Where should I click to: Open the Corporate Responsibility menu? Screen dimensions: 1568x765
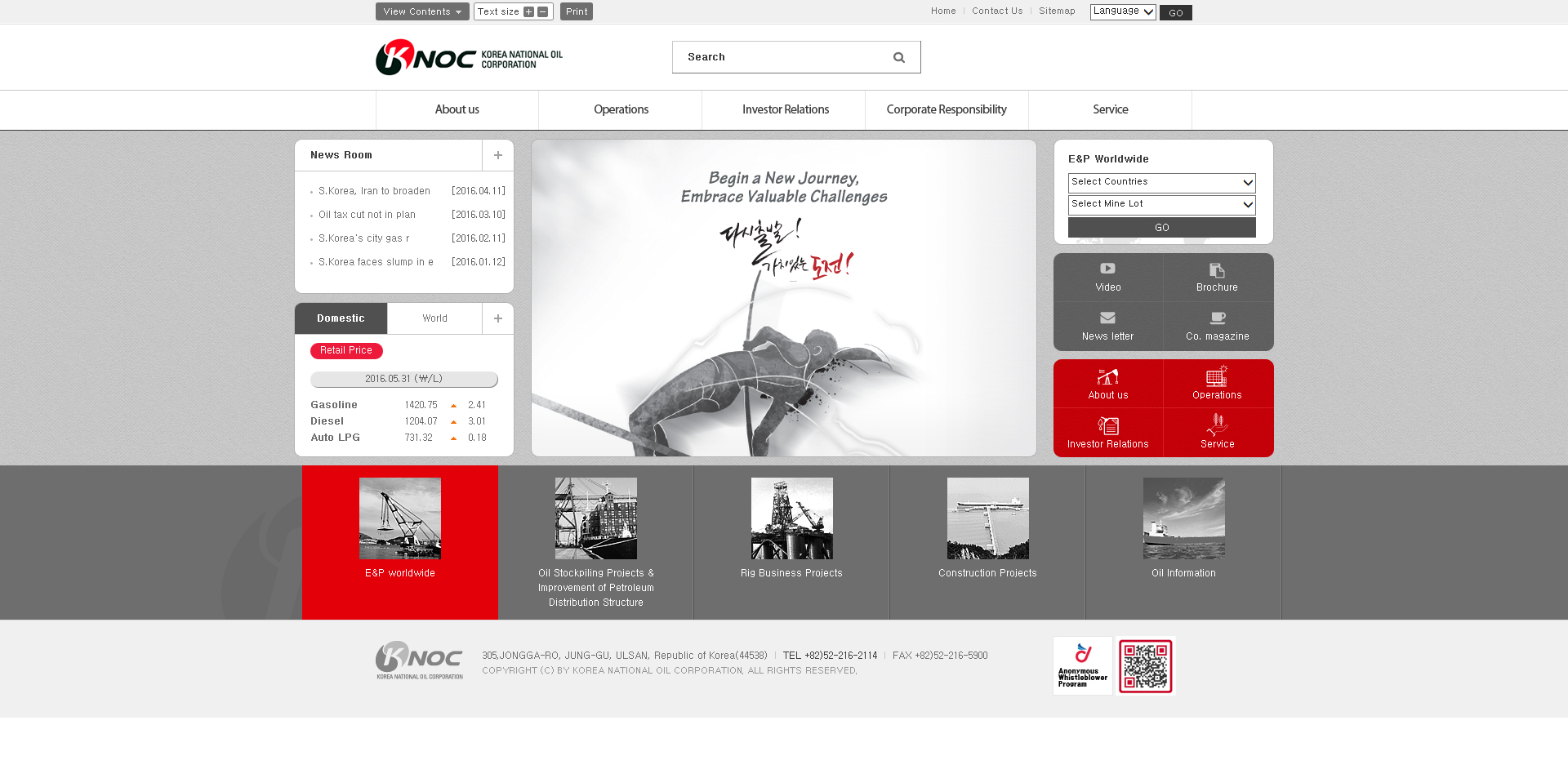[x=947, y=110]
